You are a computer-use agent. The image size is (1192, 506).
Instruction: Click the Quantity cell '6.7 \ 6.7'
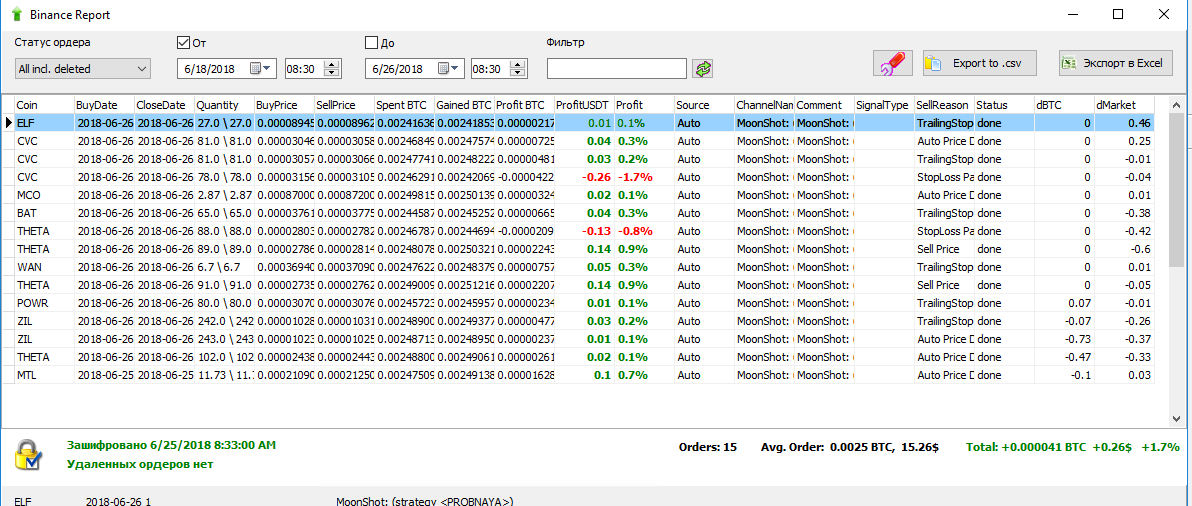(x=224, y=267)
